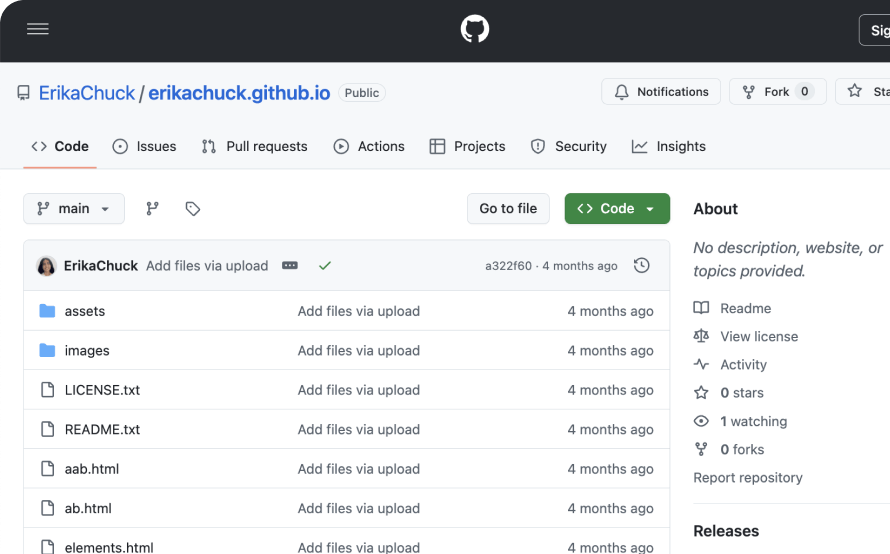Click the fork count badge showing 0

click(804, 91)
